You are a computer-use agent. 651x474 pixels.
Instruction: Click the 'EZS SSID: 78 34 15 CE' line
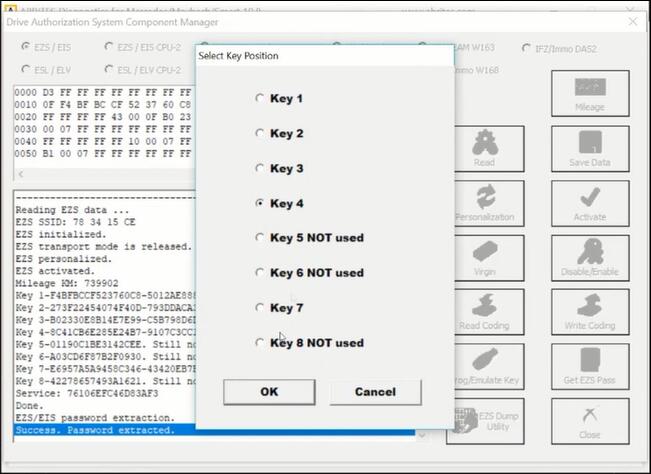[x=76, y=222]
